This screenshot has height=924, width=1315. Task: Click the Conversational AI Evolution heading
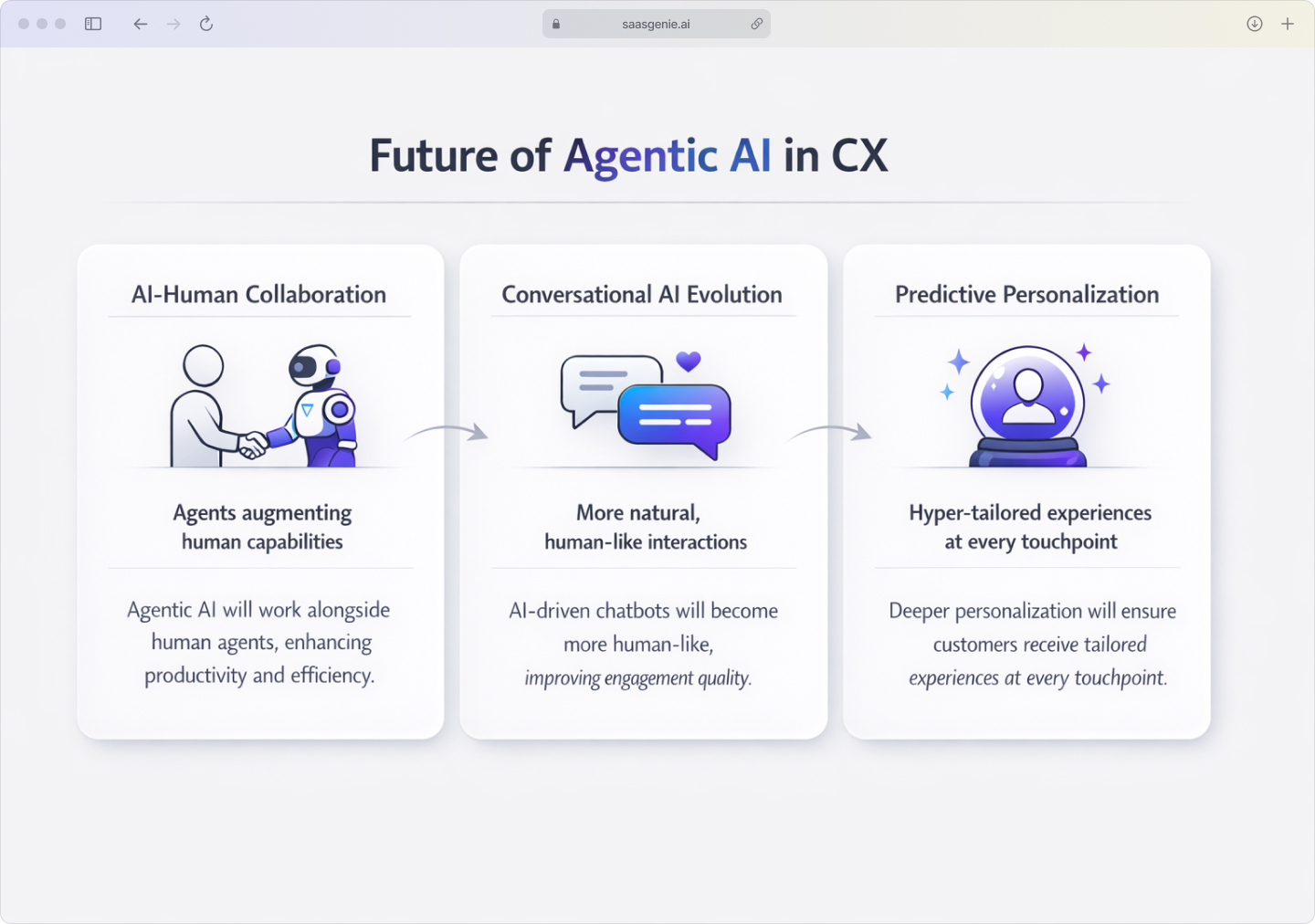click(642, 294)
